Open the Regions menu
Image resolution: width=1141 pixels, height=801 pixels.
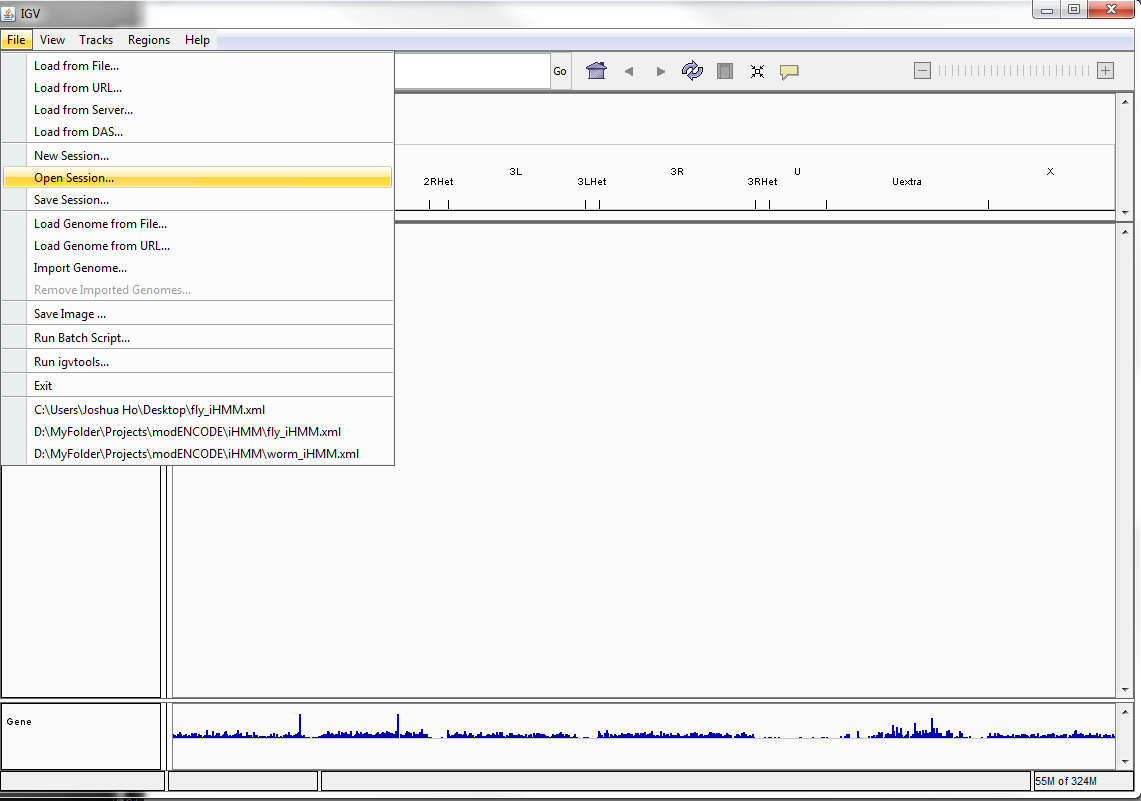(x=149, y=40)
